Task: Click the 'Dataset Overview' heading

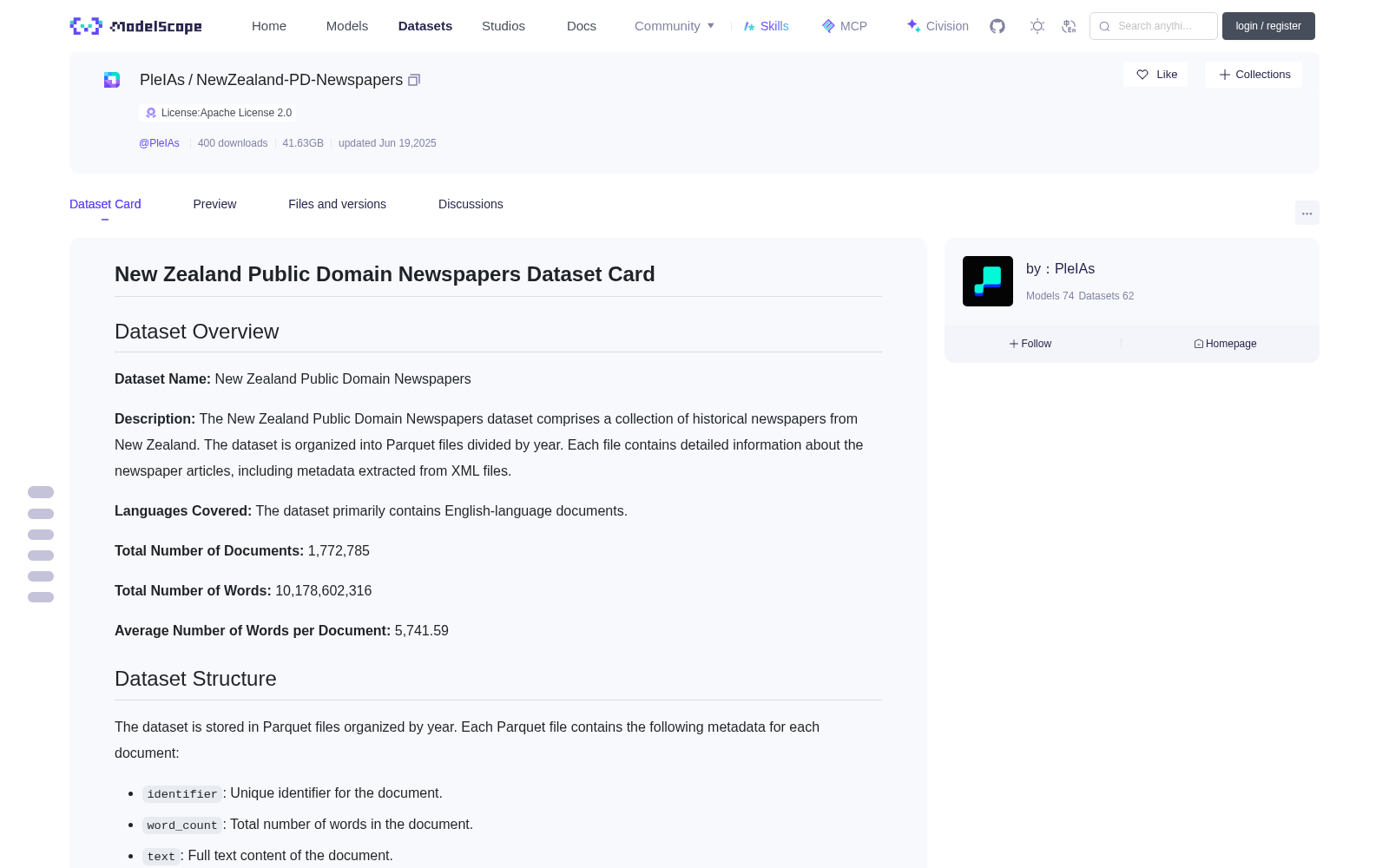Action: click(x=197, y=332)
